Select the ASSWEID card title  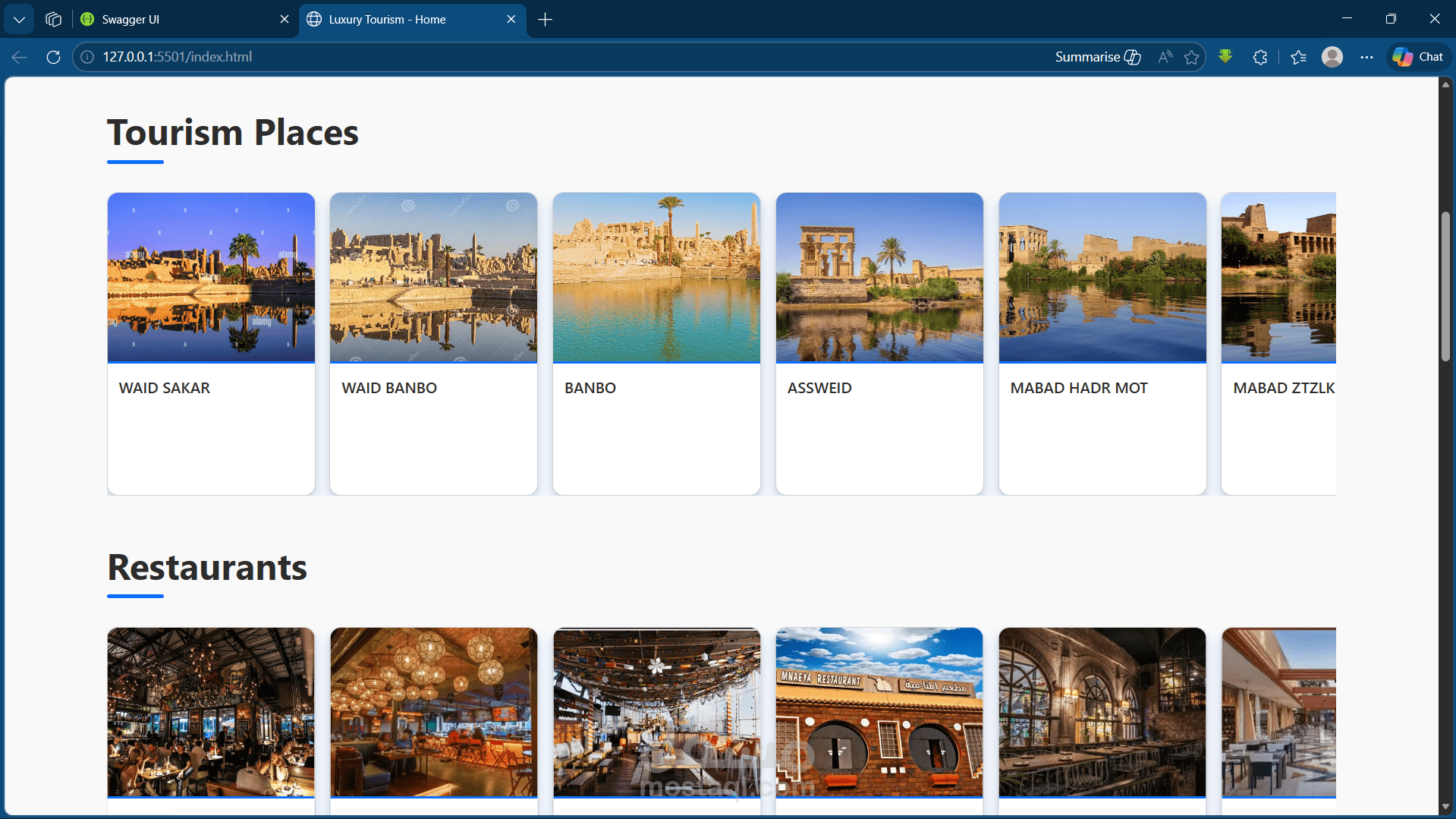819,388
